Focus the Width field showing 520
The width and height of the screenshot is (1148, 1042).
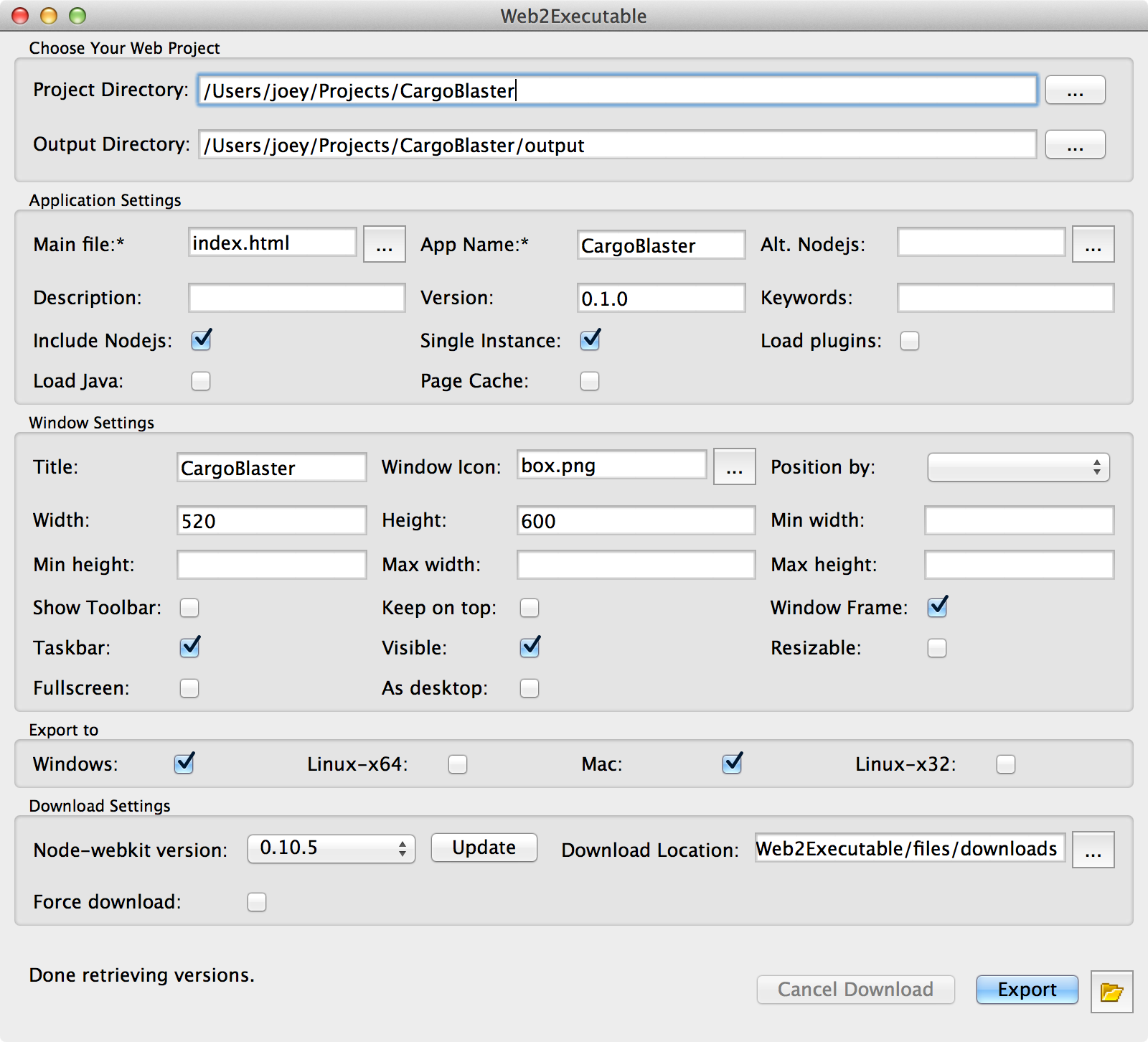tap(272, 520)
